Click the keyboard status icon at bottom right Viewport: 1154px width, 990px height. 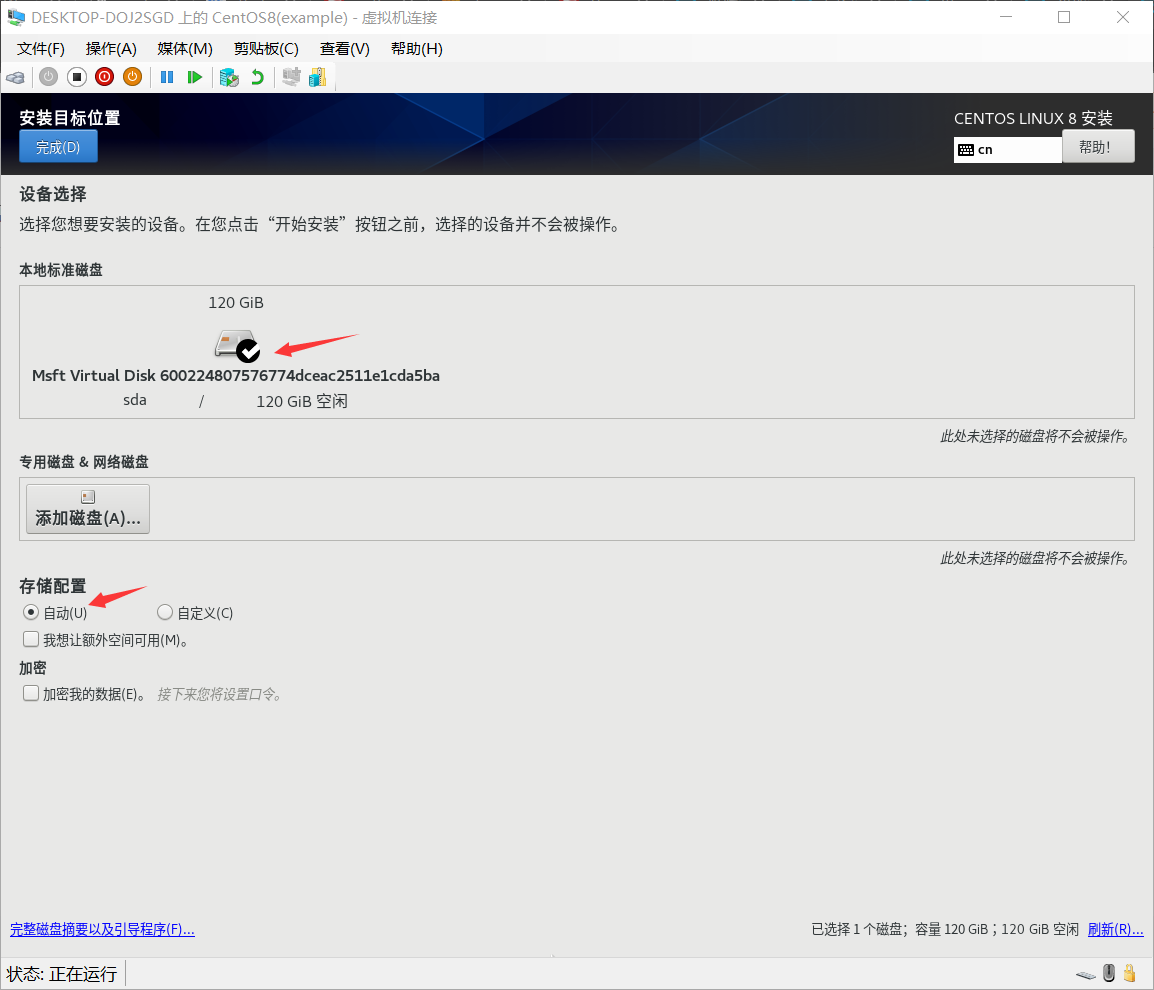coord(1086,975)
